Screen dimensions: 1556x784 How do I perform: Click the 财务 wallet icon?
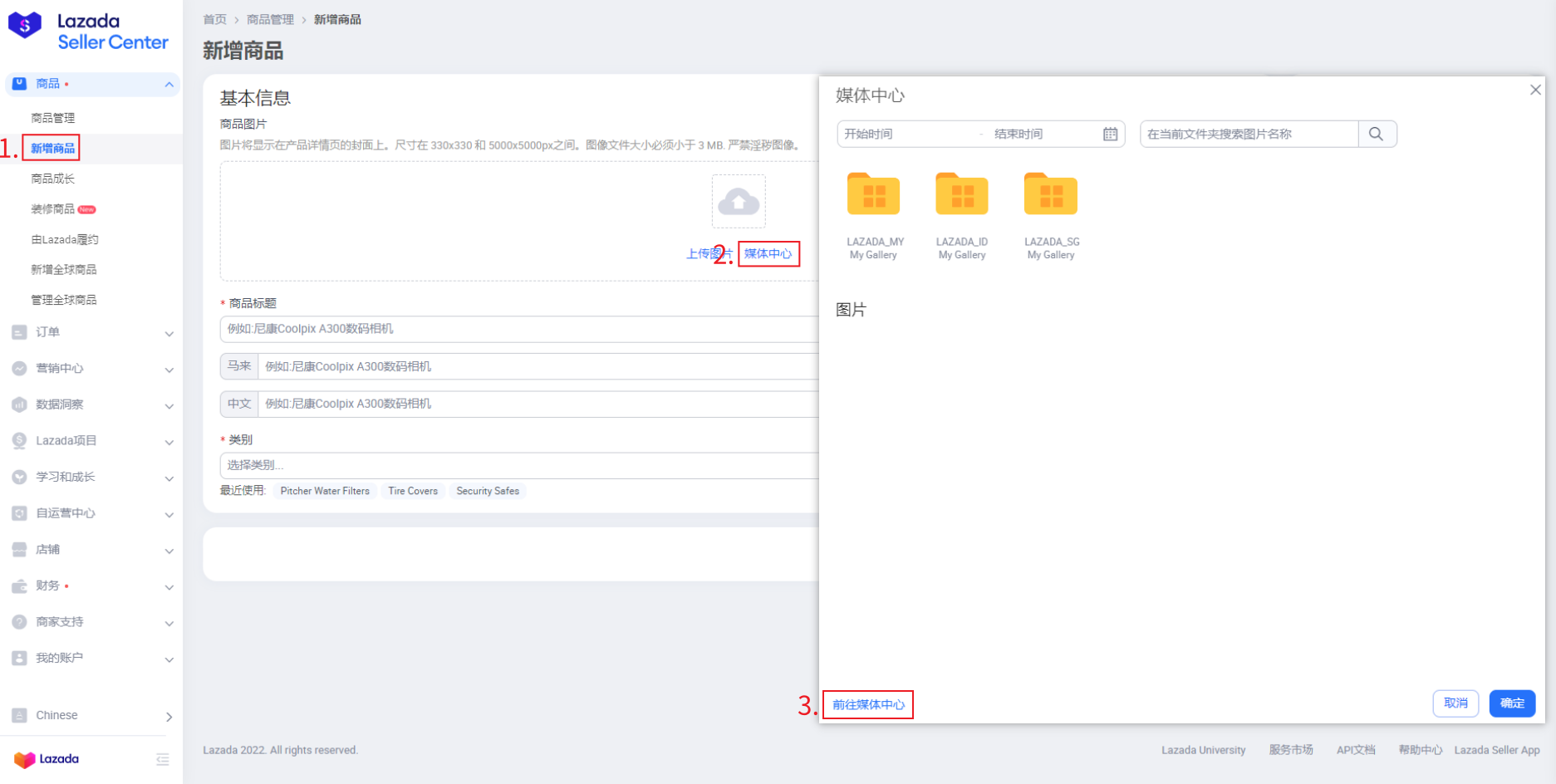(20, 586)
